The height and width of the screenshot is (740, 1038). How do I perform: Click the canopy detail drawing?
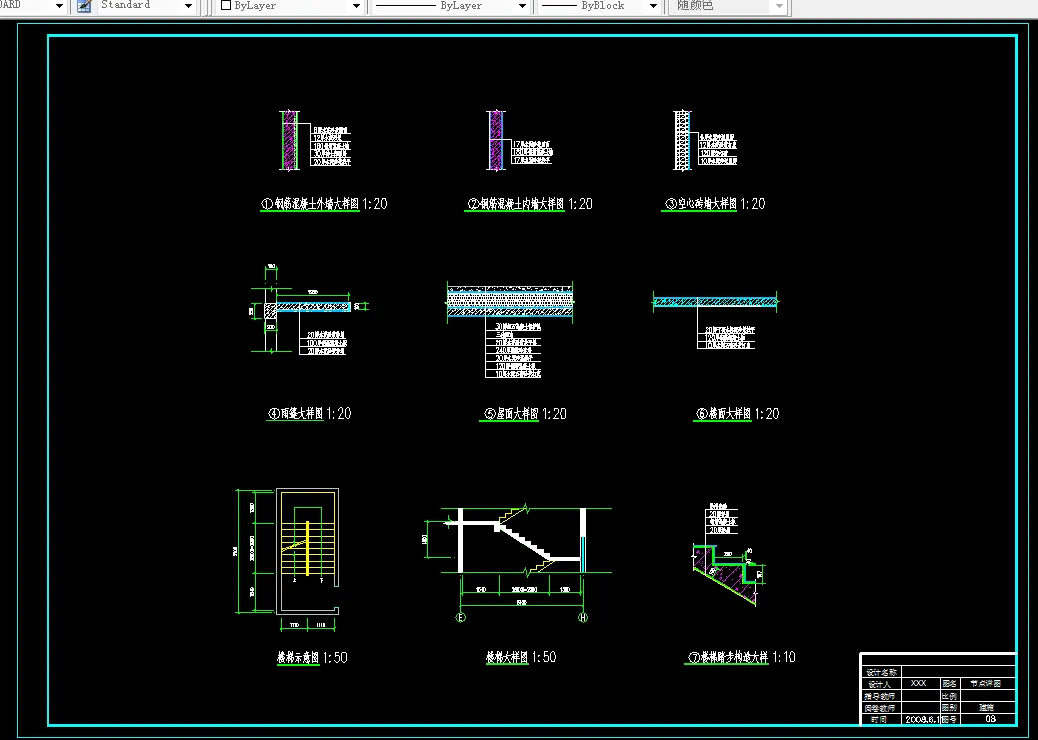pos(308,308)
